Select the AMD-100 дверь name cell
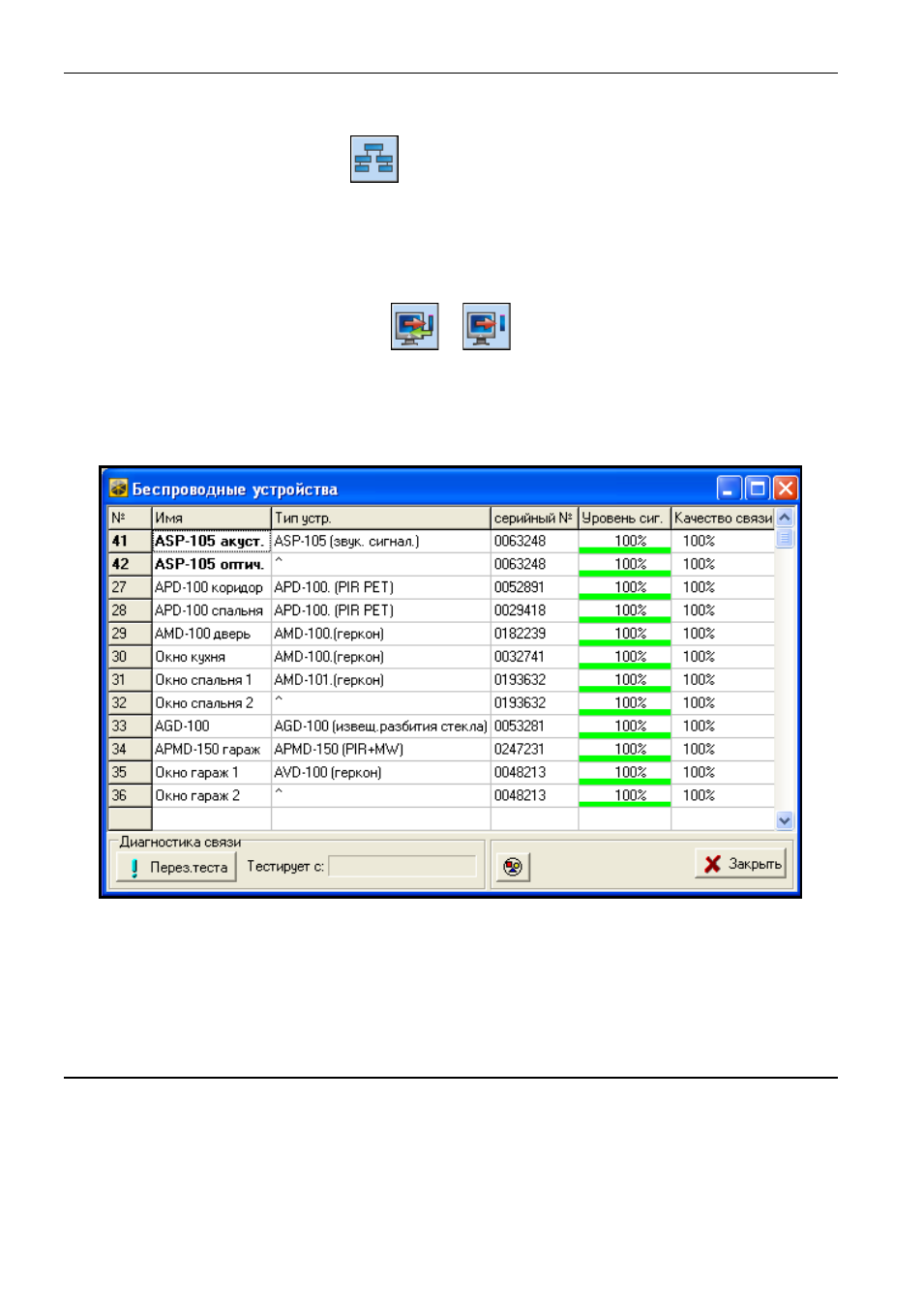This screenshot has width=924, height=1306. coord(211,634)
